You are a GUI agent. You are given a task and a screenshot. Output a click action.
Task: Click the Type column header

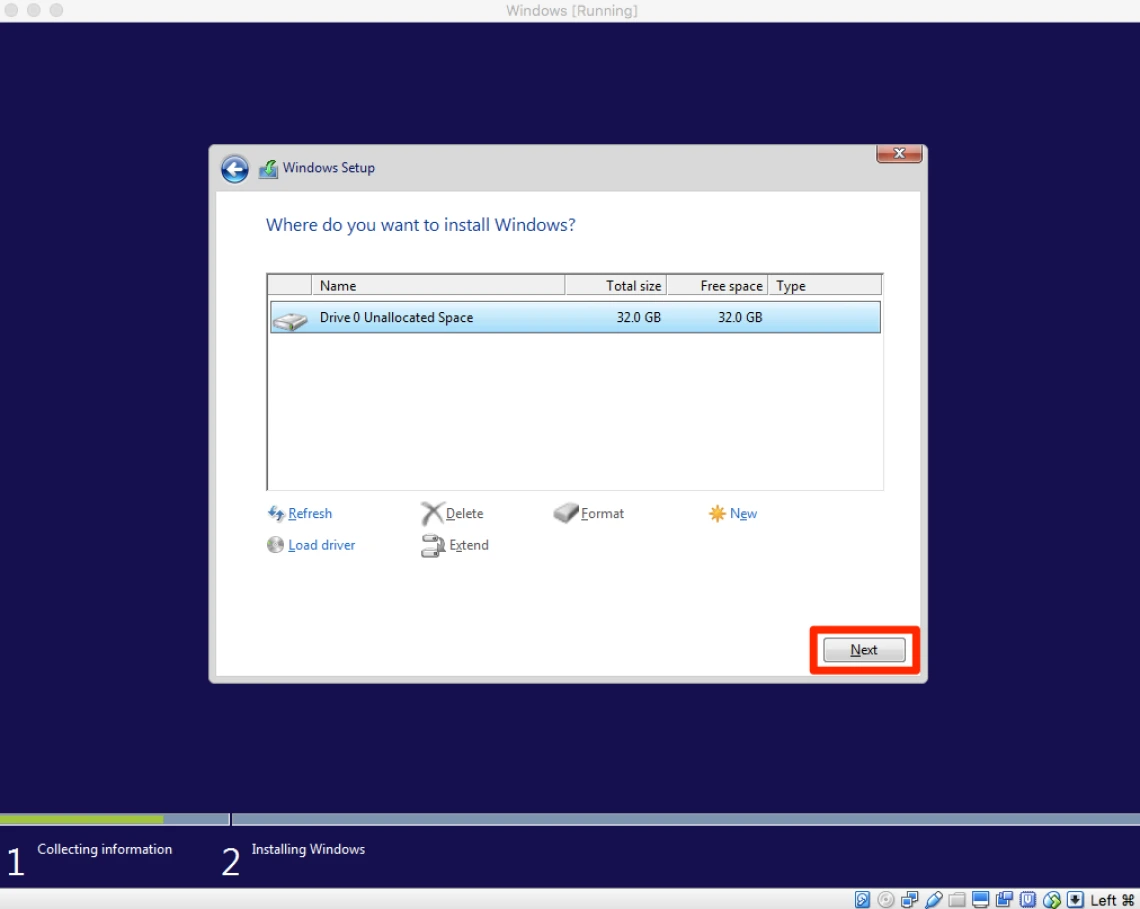coord(825,285)
